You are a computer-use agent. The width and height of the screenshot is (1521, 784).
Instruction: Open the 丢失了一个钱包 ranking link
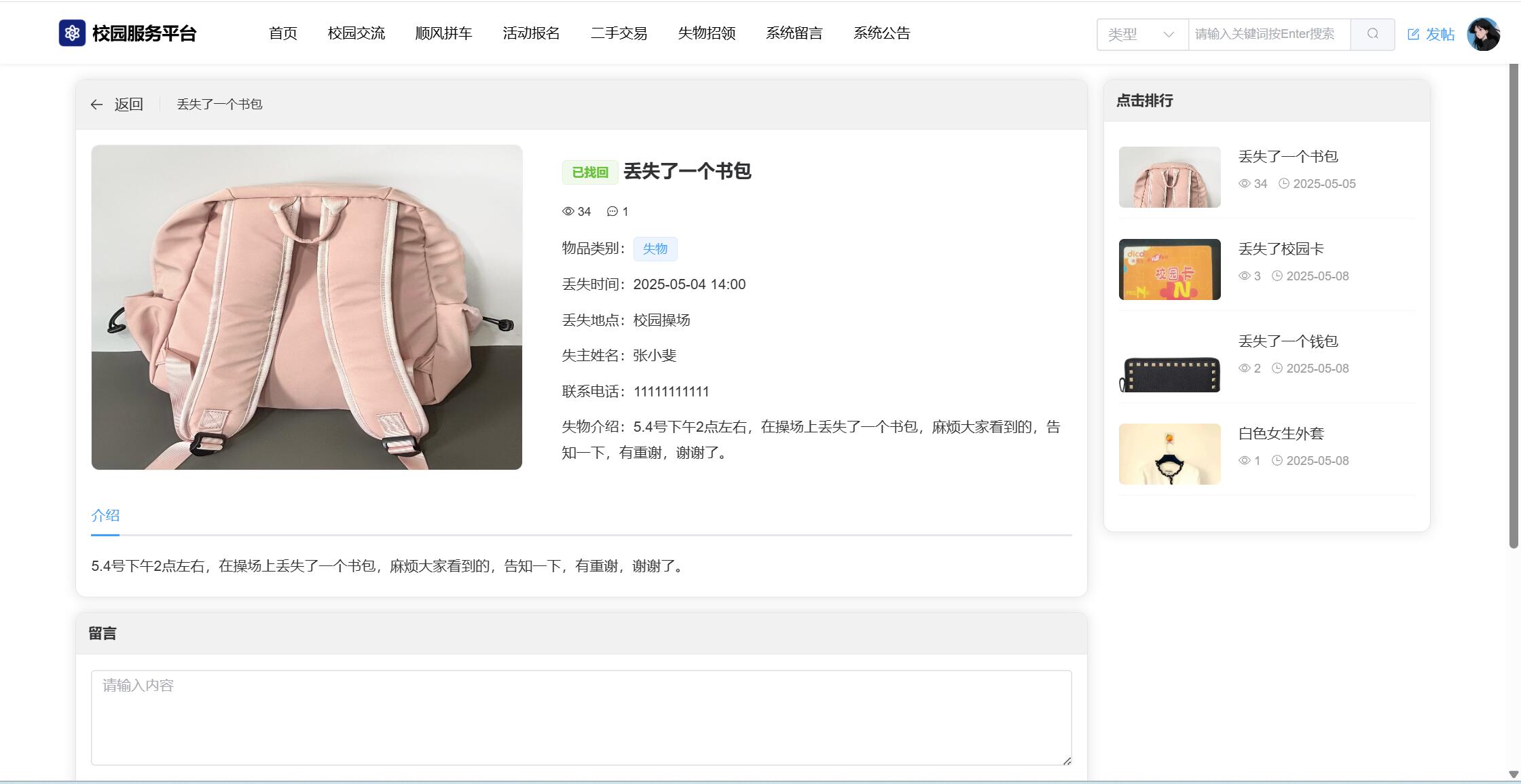[1287, 341]
